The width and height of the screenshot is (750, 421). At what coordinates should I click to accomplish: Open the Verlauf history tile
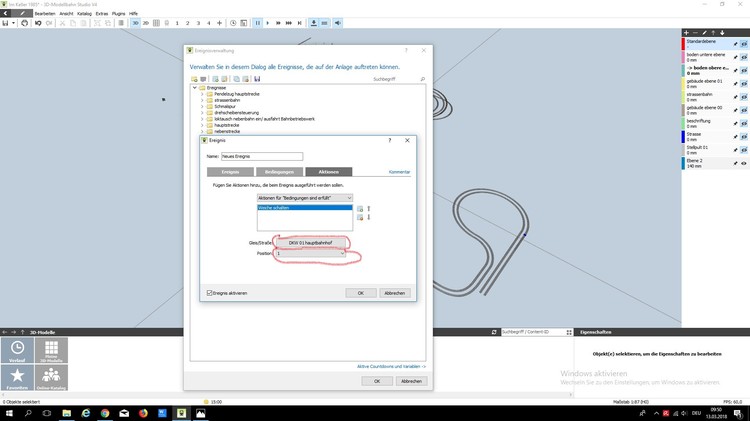pos(17,350)
